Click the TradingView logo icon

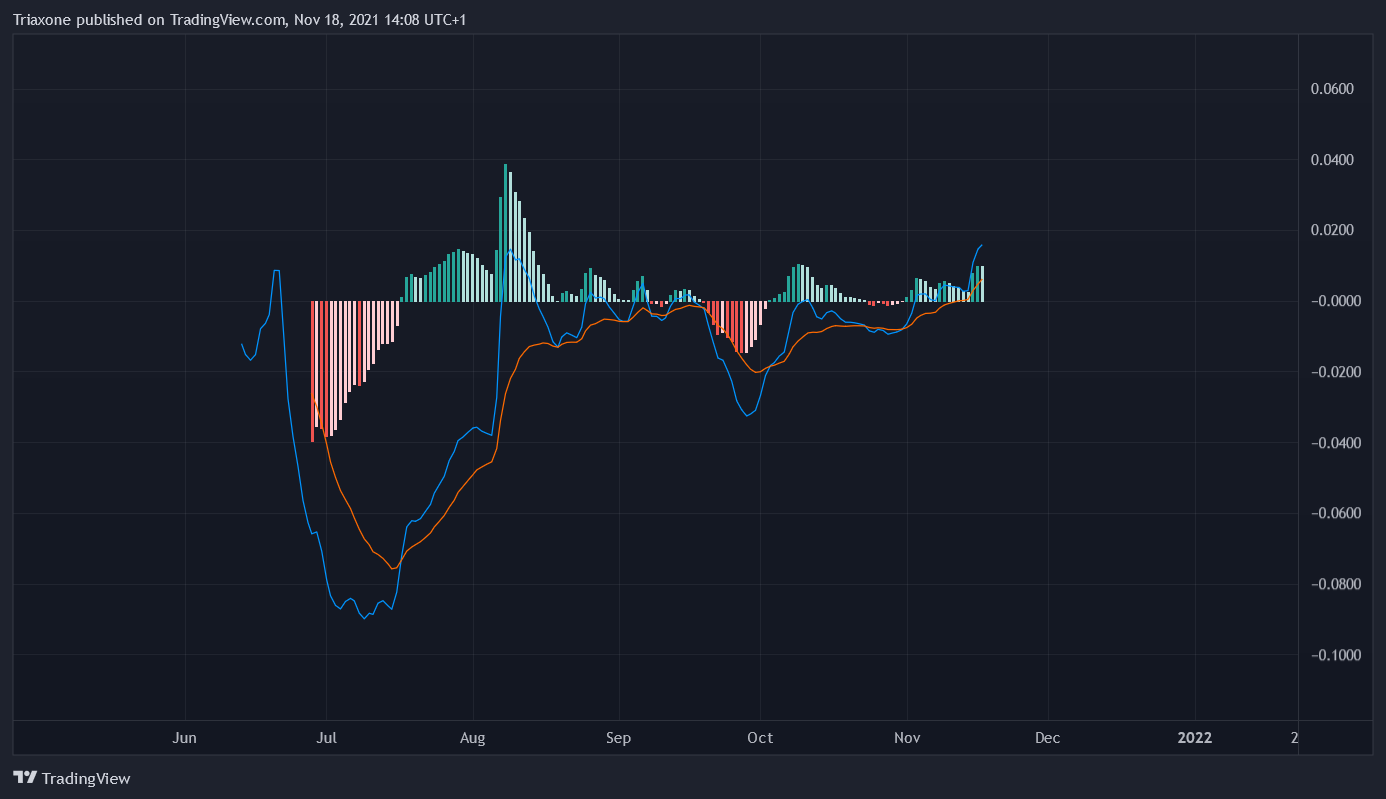coord(25,778)
